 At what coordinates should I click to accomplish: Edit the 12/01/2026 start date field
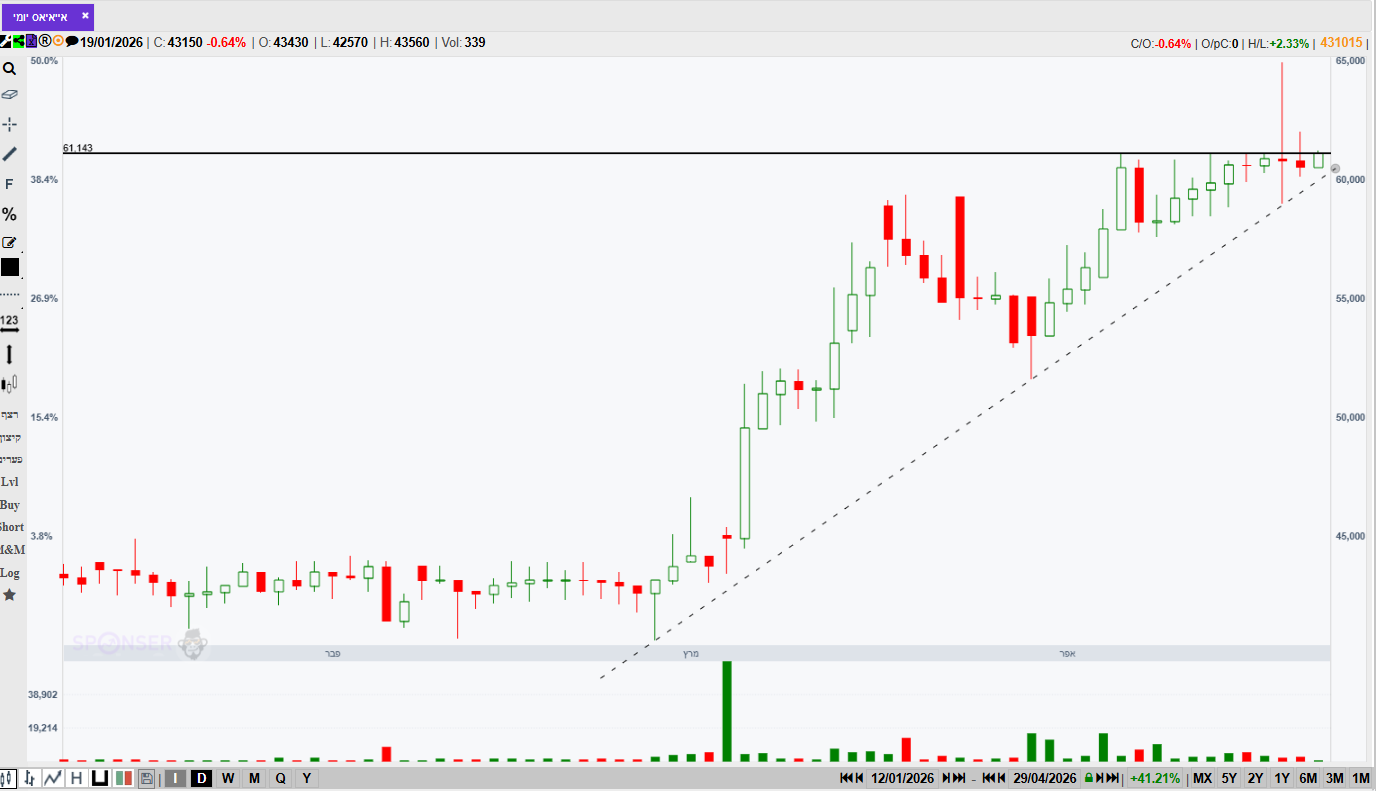[x=902, y=778]
